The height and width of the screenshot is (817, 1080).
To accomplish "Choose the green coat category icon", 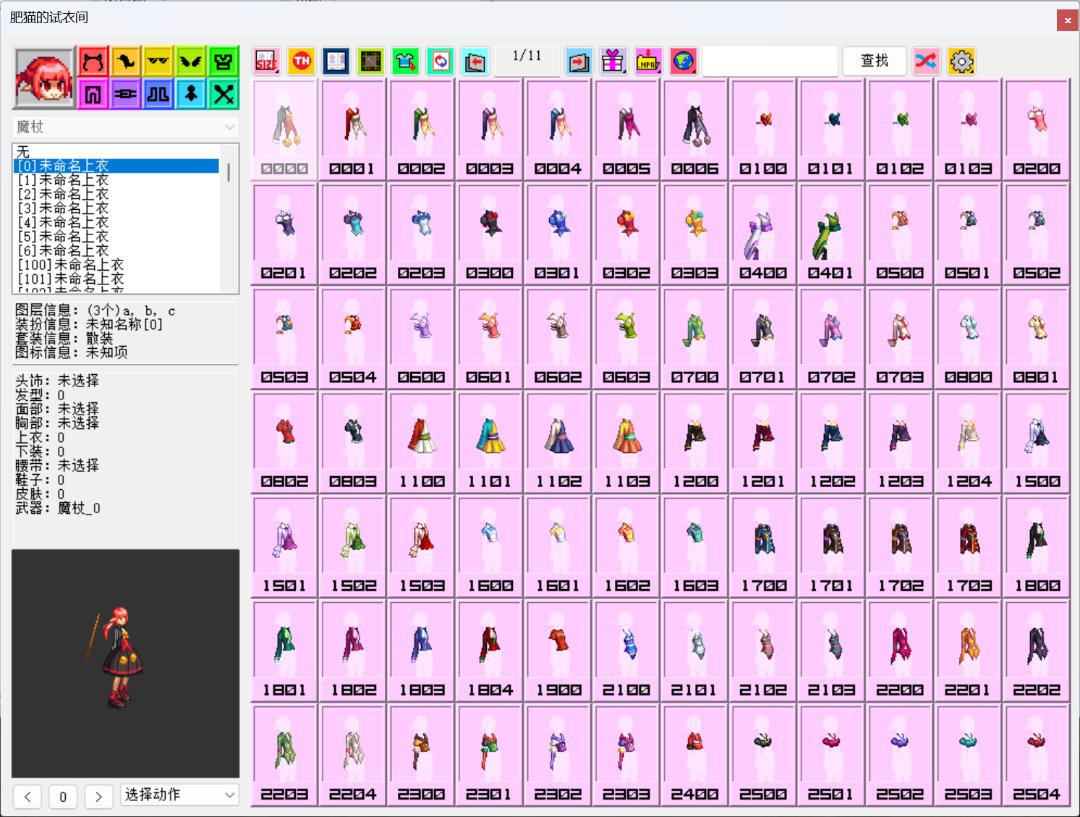I will click(224, 62).
